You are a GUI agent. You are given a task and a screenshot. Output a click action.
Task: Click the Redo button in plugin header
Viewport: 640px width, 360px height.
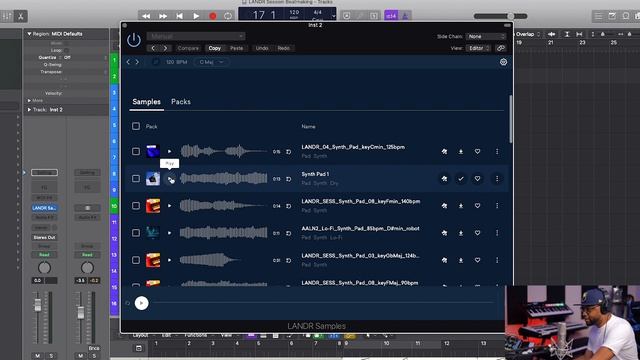click(284, 48)
